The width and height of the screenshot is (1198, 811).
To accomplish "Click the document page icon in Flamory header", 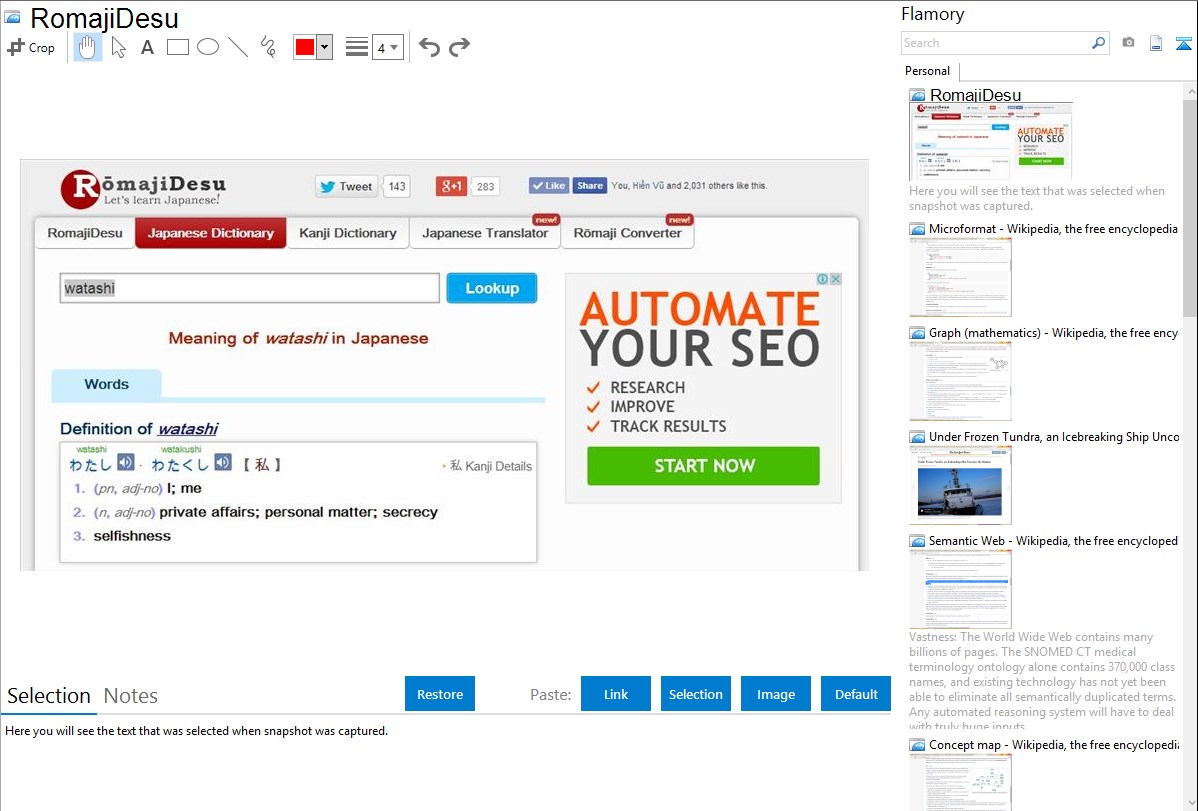I will click(x=1156, y=43).
